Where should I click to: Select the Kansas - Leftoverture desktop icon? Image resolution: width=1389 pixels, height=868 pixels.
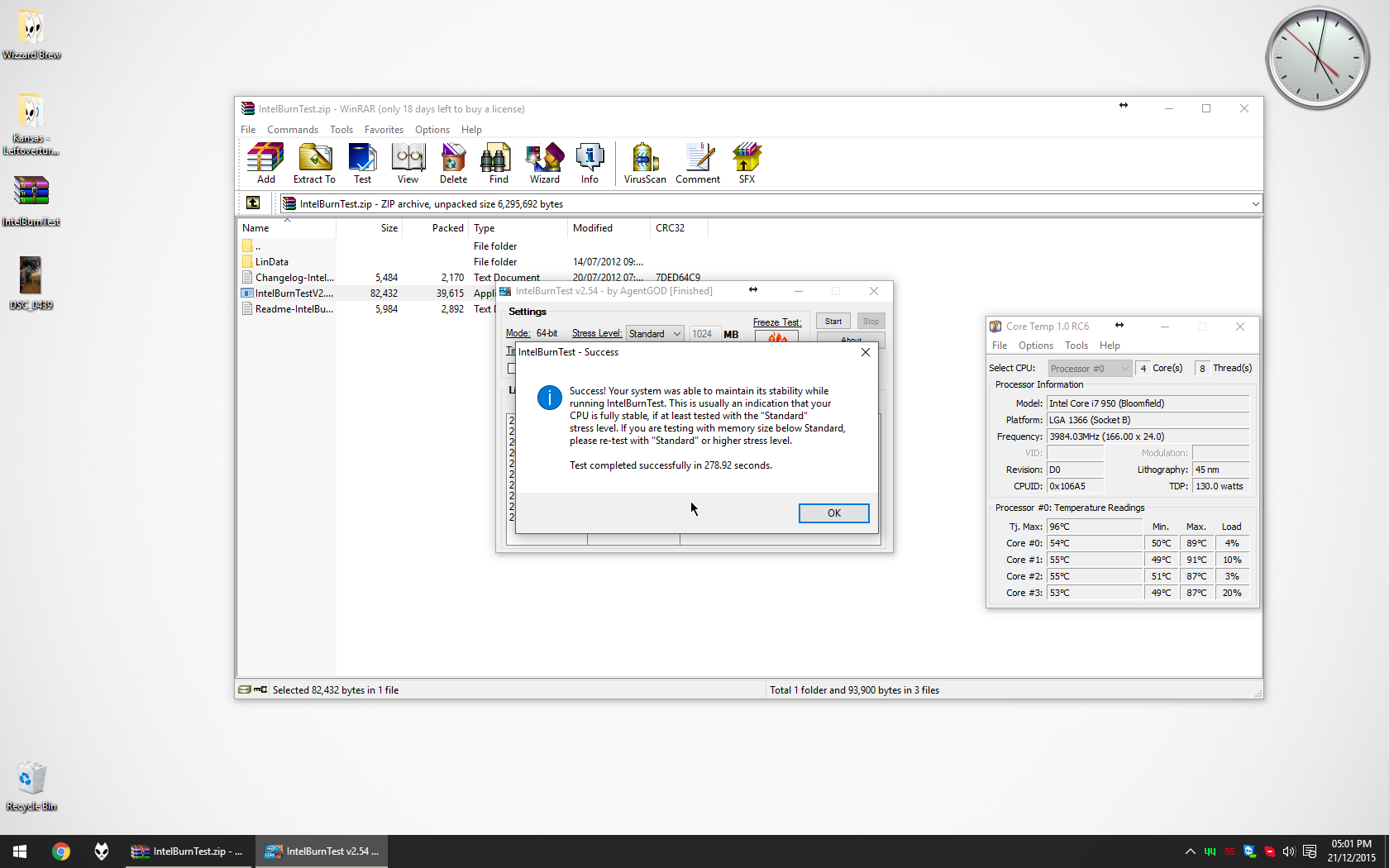(31, 124)
